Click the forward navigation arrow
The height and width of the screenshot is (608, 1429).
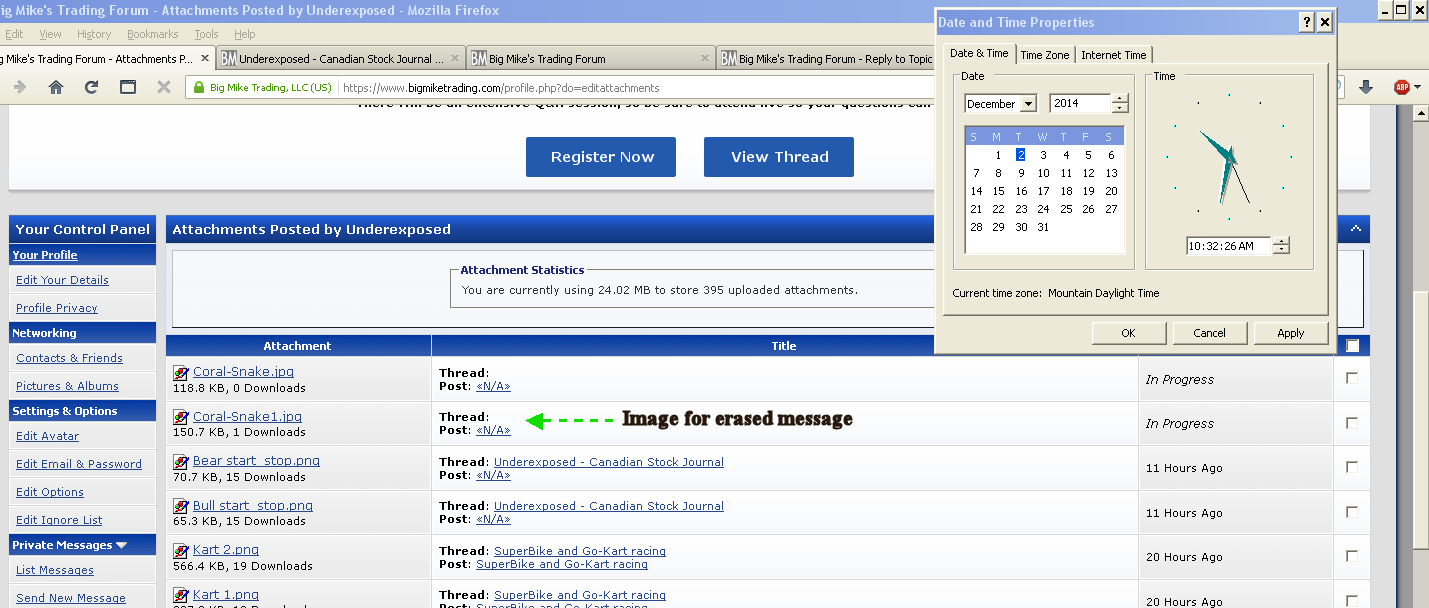(x=20, y=87)
